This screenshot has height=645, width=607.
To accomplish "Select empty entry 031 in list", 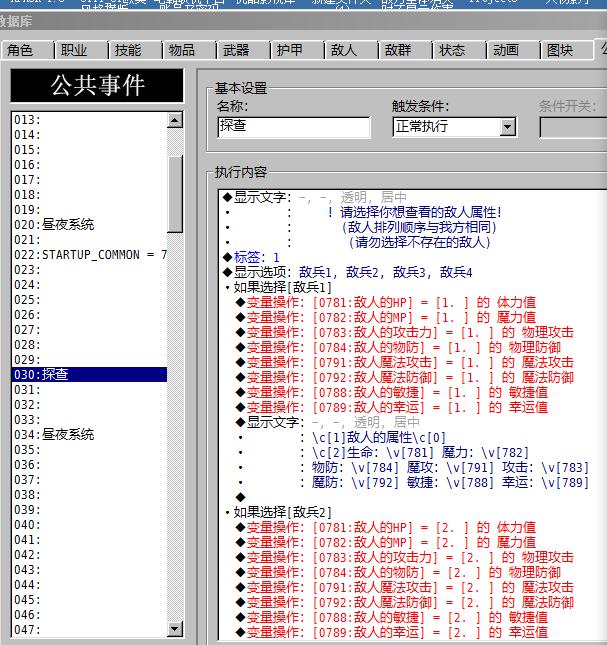I will (89, 390).
